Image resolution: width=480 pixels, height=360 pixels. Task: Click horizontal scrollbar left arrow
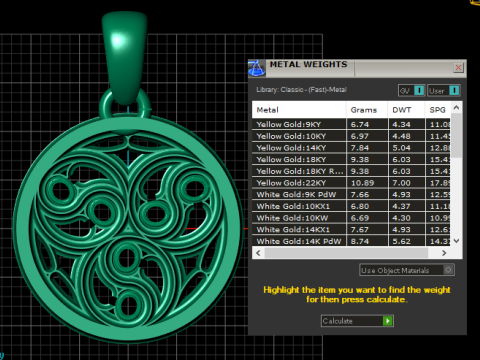pos(258,253)
